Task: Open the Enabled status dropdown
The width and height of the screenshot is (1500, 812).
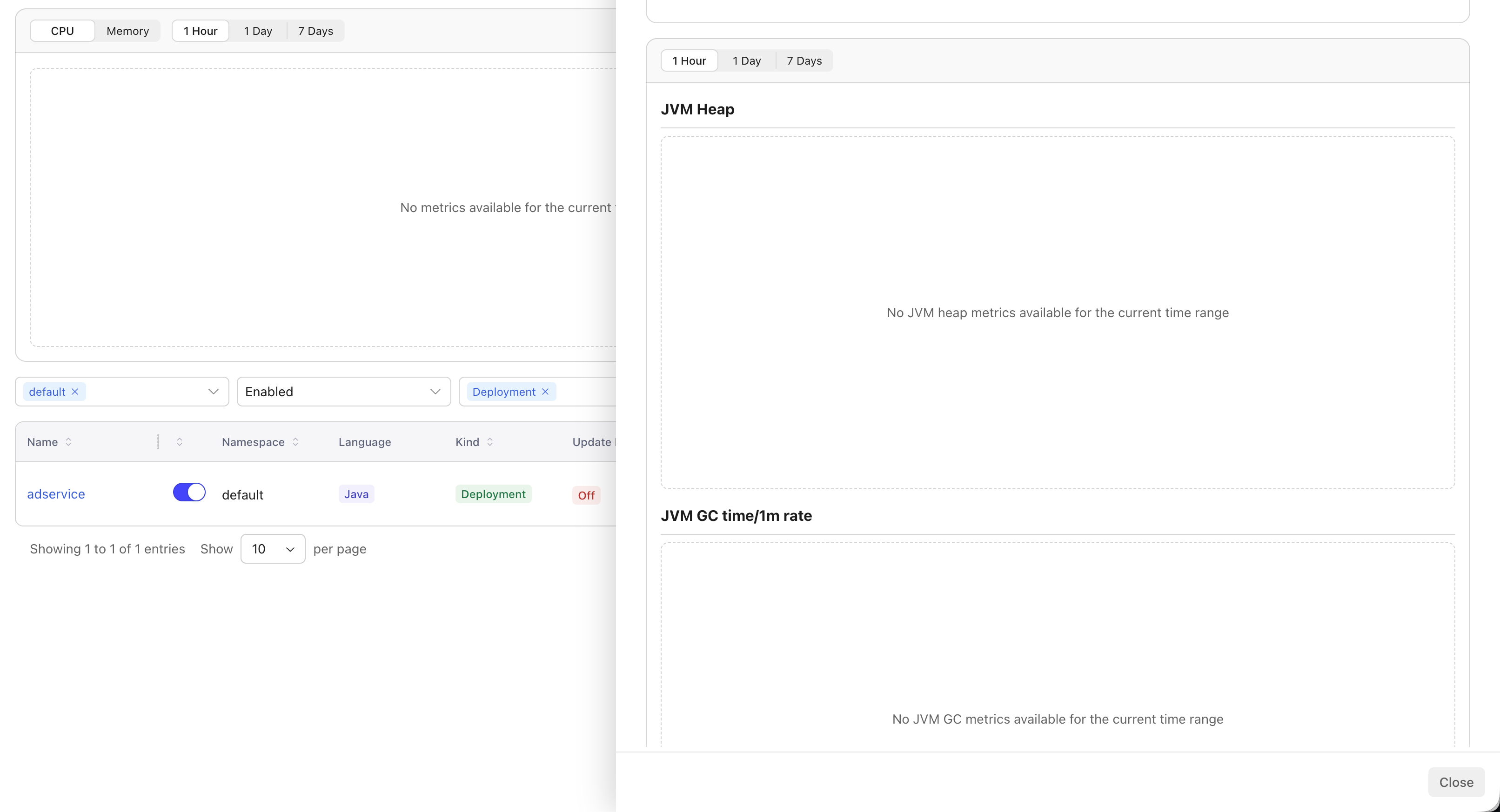Action: (x=343, y=392)
